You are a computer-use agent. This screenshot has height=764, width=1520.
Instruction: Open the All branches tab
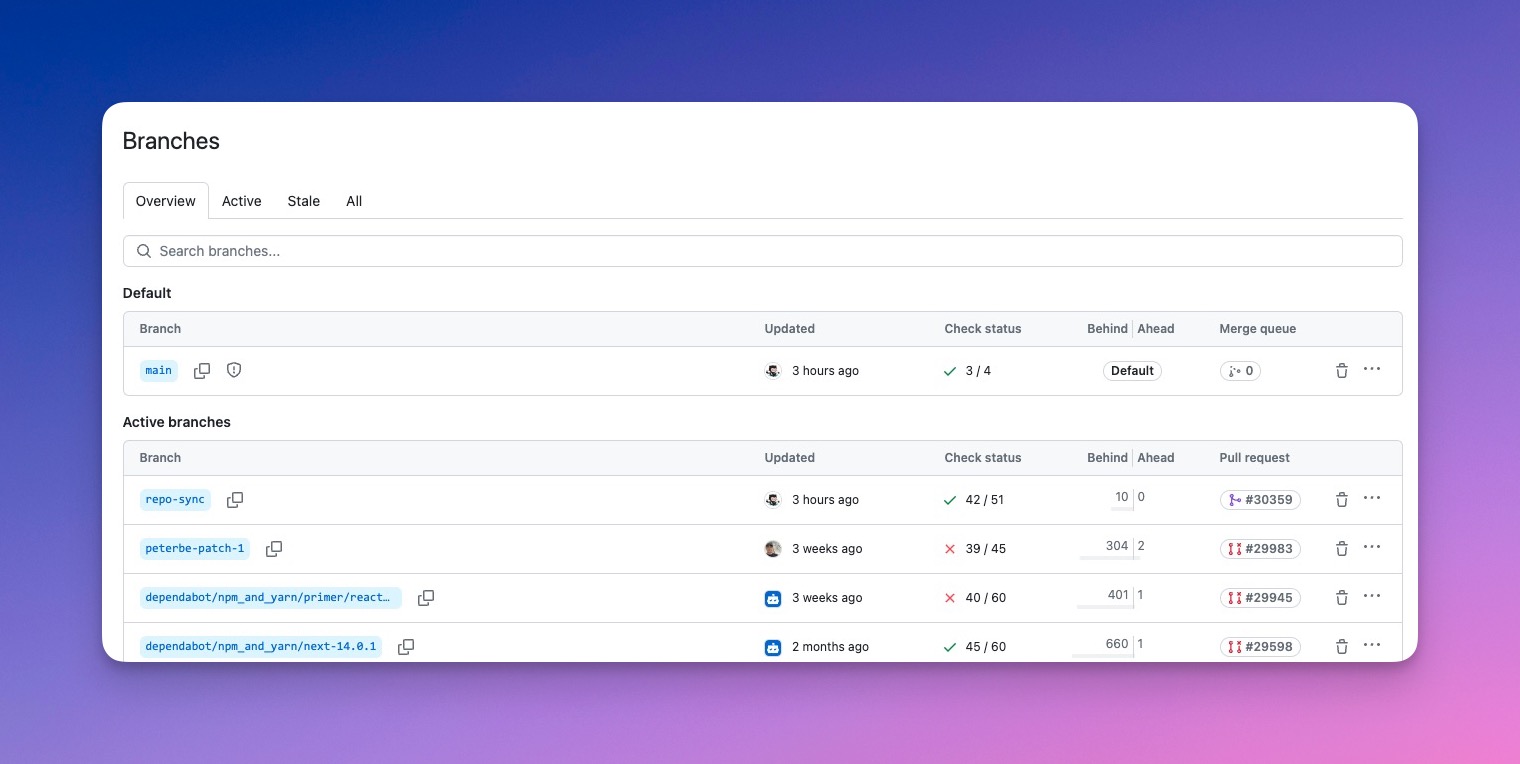click(354, 201)
